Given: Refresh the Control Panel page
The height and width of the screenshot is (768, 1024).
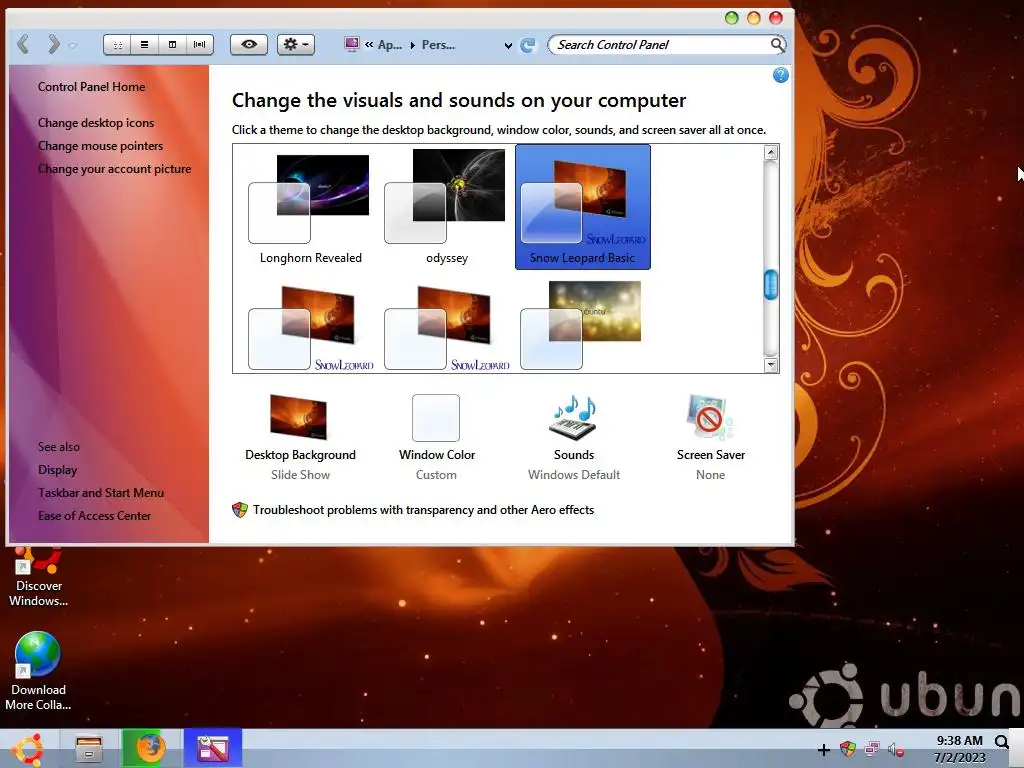Looking at the screenshot, I should coord(528,45).
